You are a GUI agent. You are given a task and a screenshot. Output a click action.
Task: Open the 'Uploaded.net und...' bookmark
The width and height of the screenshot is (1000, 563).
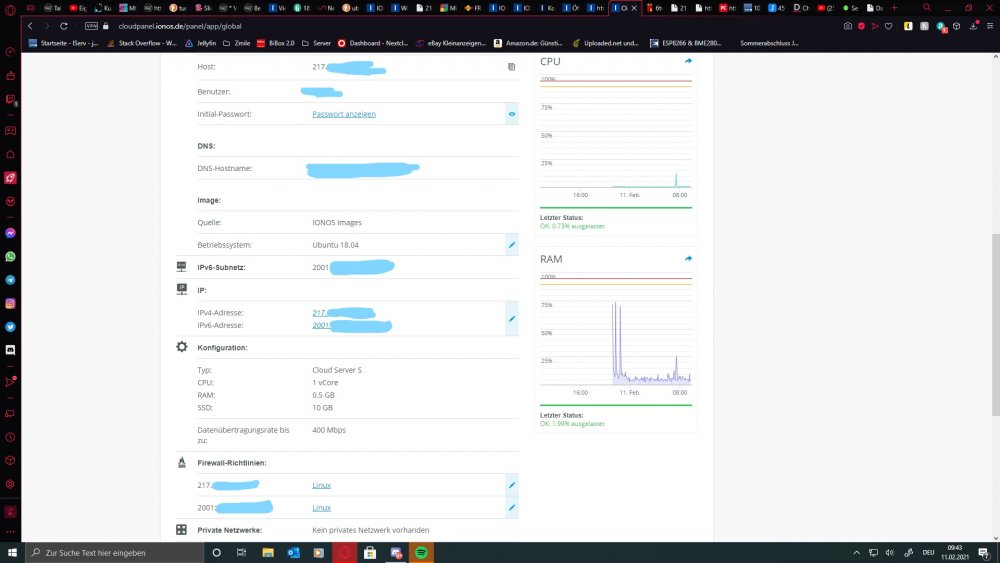click(606, 43)
